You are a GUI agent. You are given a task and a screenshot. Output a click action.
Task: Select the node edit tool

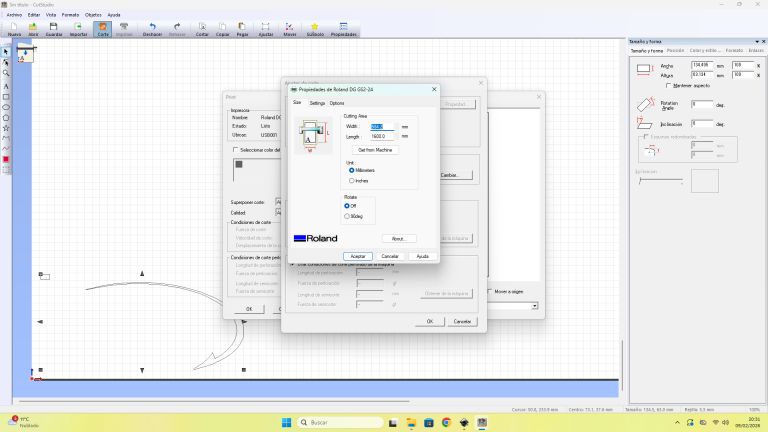(6, 63)
